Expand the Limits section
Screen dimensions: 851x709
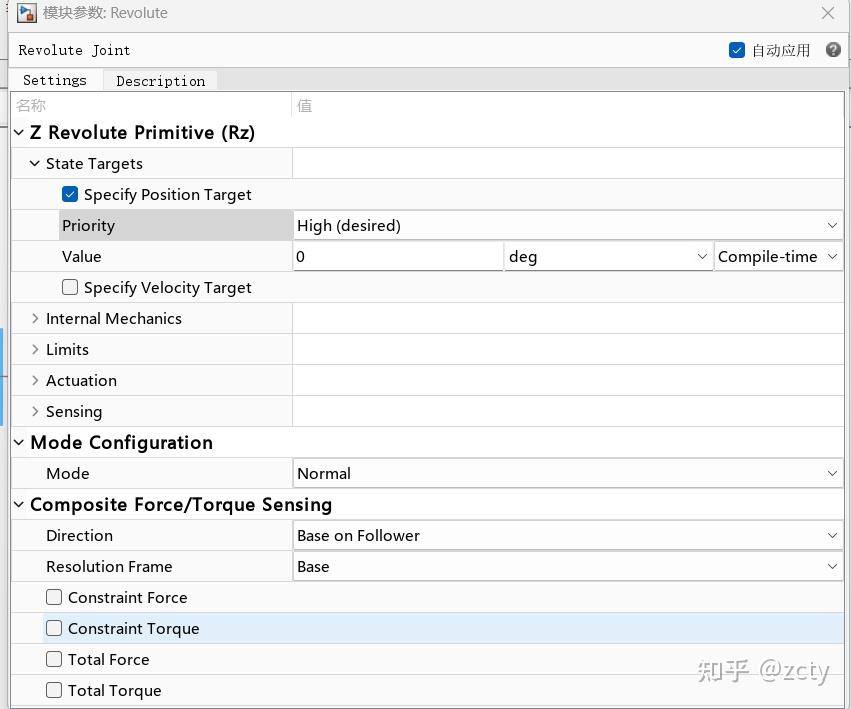coord(36,349)
